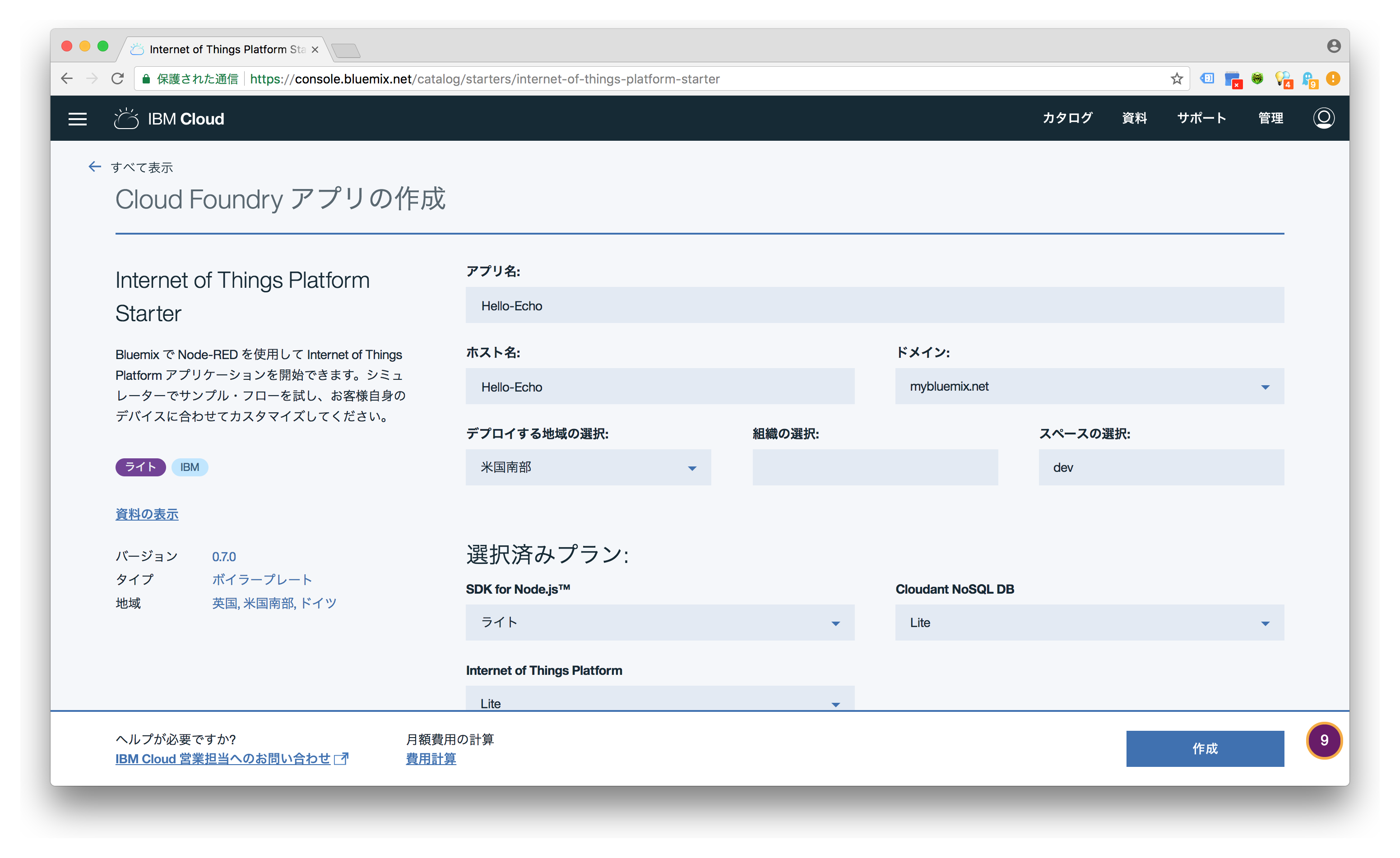Expand the Cloudant NoSQL DB plan dropdown
This screenshot has height=858, width=1400.
[x=1089, y=623]
